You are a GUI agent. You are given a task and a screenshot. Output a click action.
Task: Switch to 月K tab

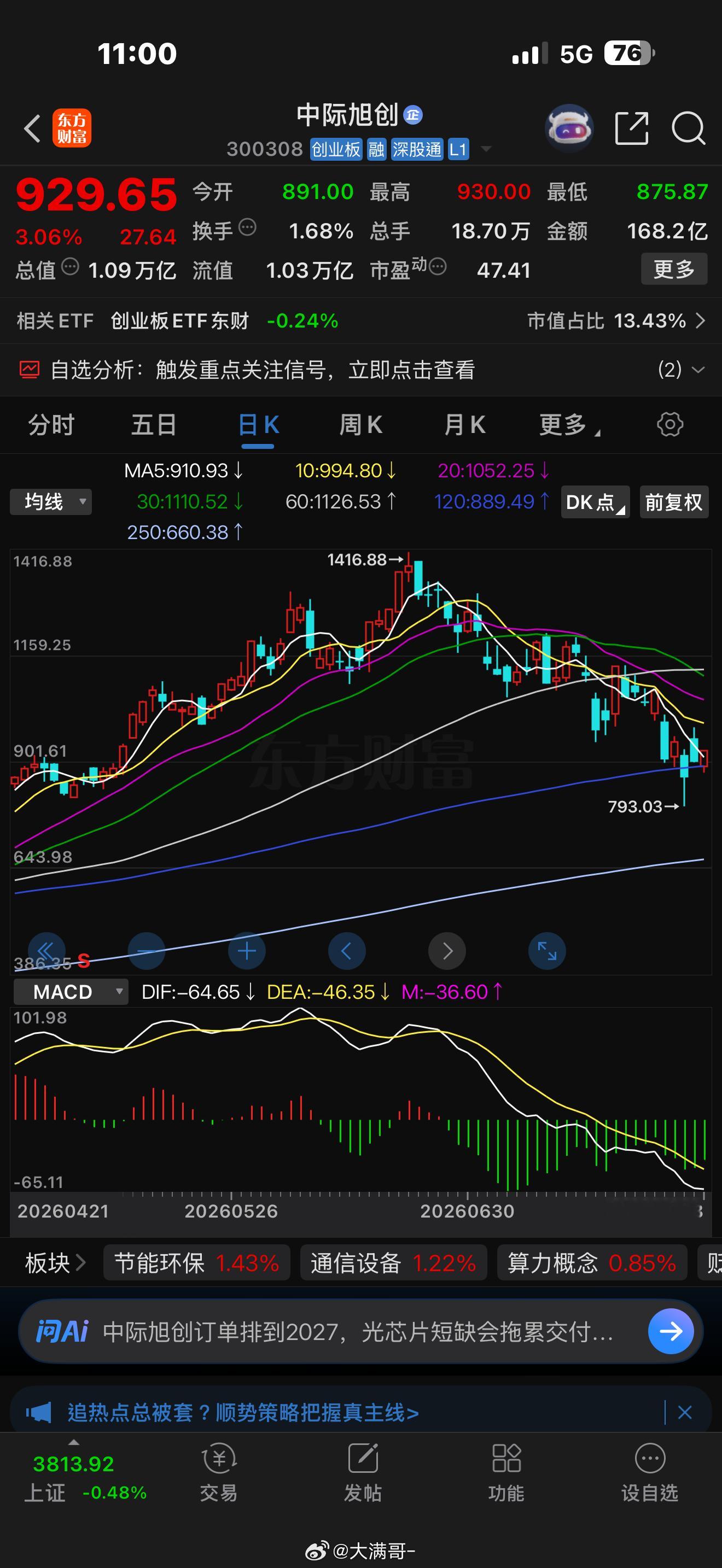[x=464, y=424]
